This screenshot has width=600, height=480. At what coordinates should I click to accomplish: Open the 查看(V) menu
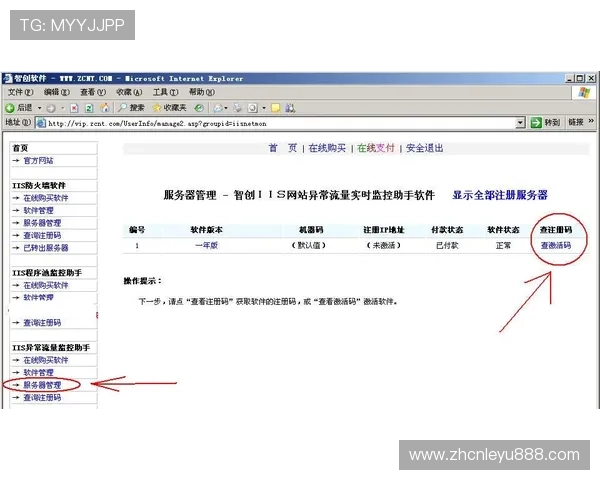pyautogui.click(x=93, y=92)
